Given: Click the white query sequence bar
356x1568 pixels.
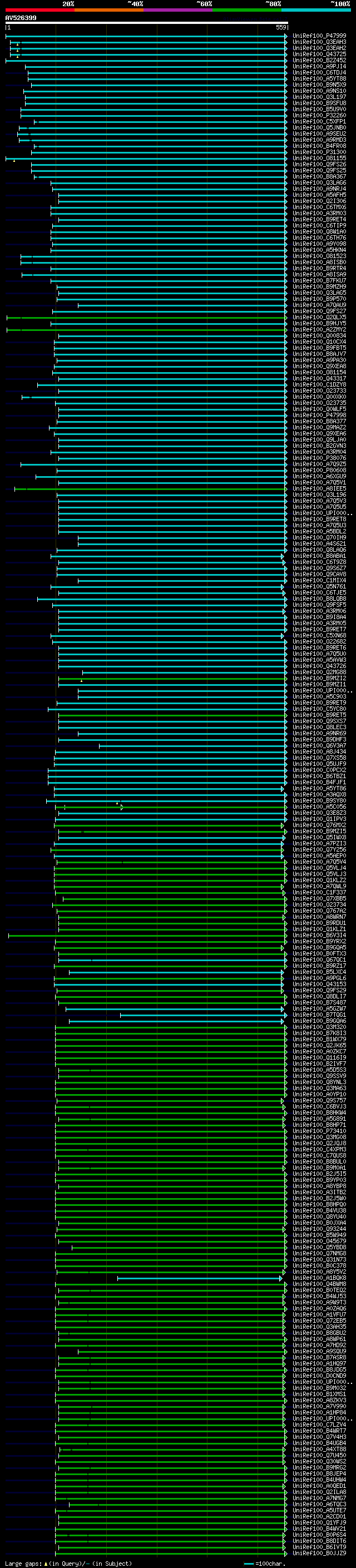Looking at the screenshot, I should [x=147, y=23].
